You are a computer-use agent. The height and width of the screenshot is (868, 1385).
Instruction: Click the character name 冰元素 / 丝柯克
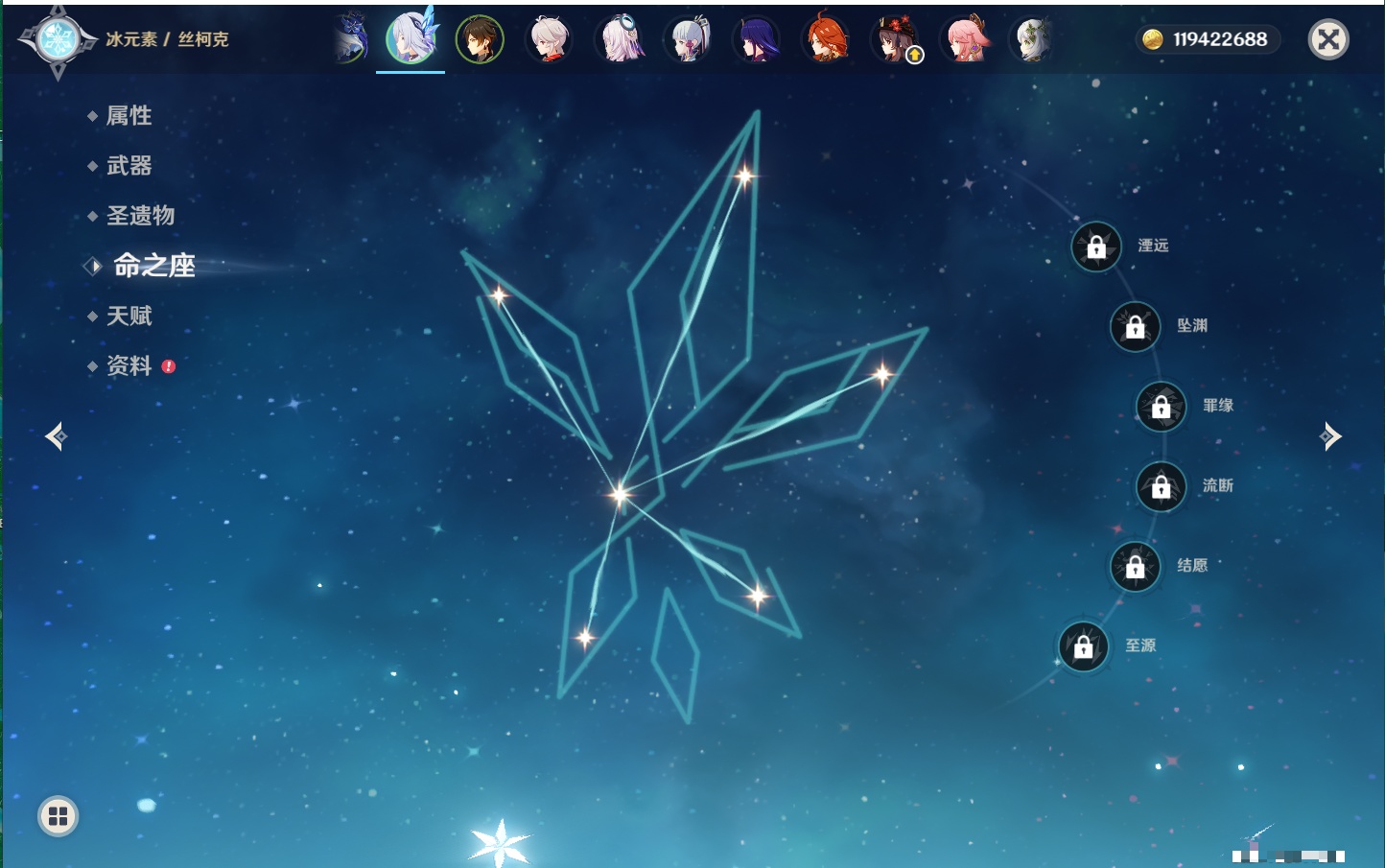tap(167, 39)
